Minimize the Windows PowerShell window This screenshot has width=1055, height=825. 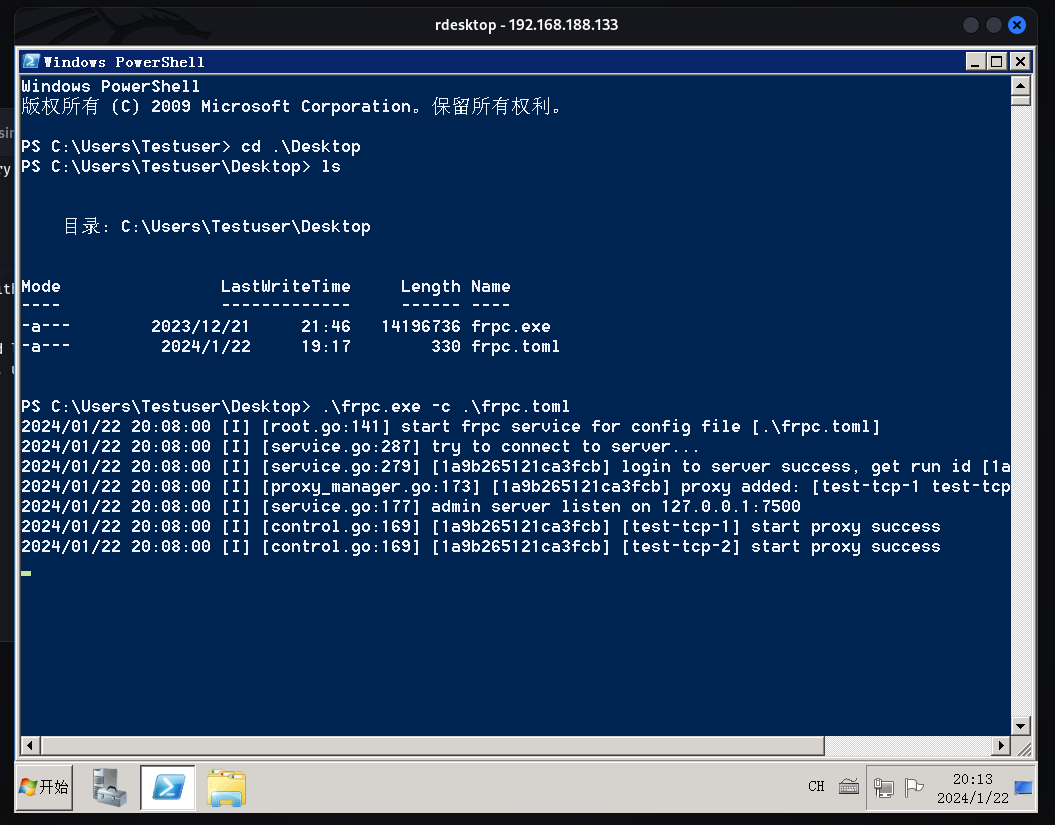click(x=977, y=62)
